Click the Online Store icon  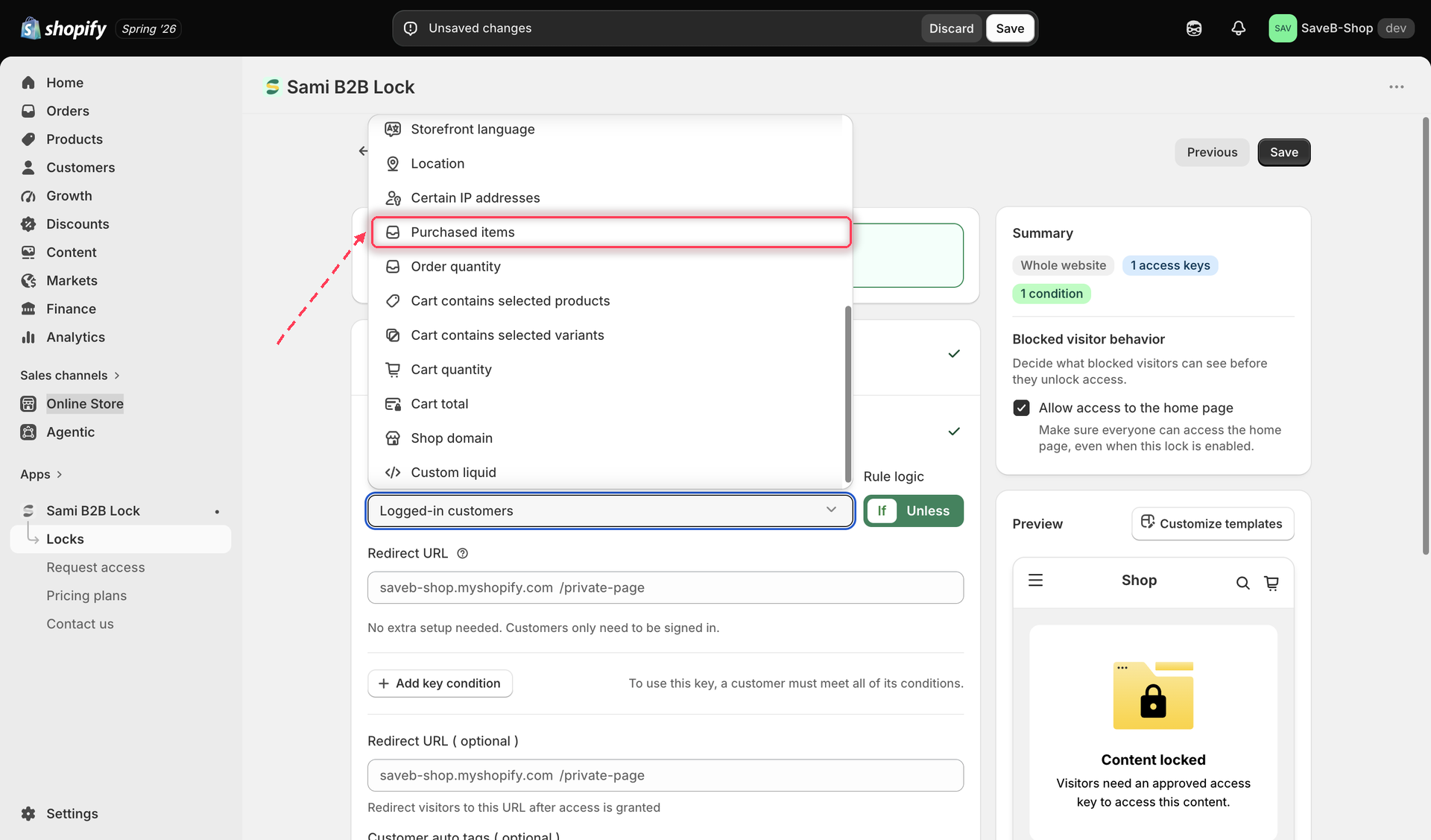28,404
